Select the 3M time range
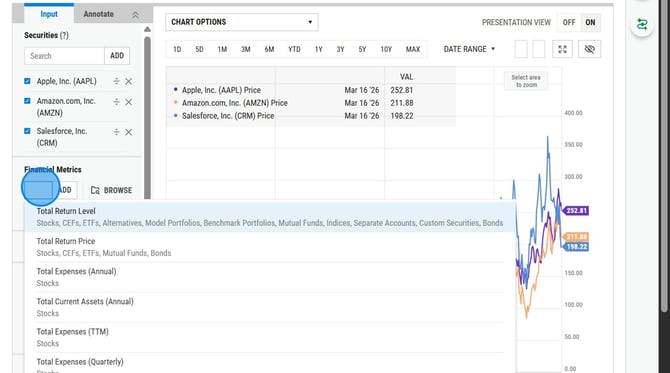Screen dimensions: 670x373 pyautogui.click(x=246, y=49)
